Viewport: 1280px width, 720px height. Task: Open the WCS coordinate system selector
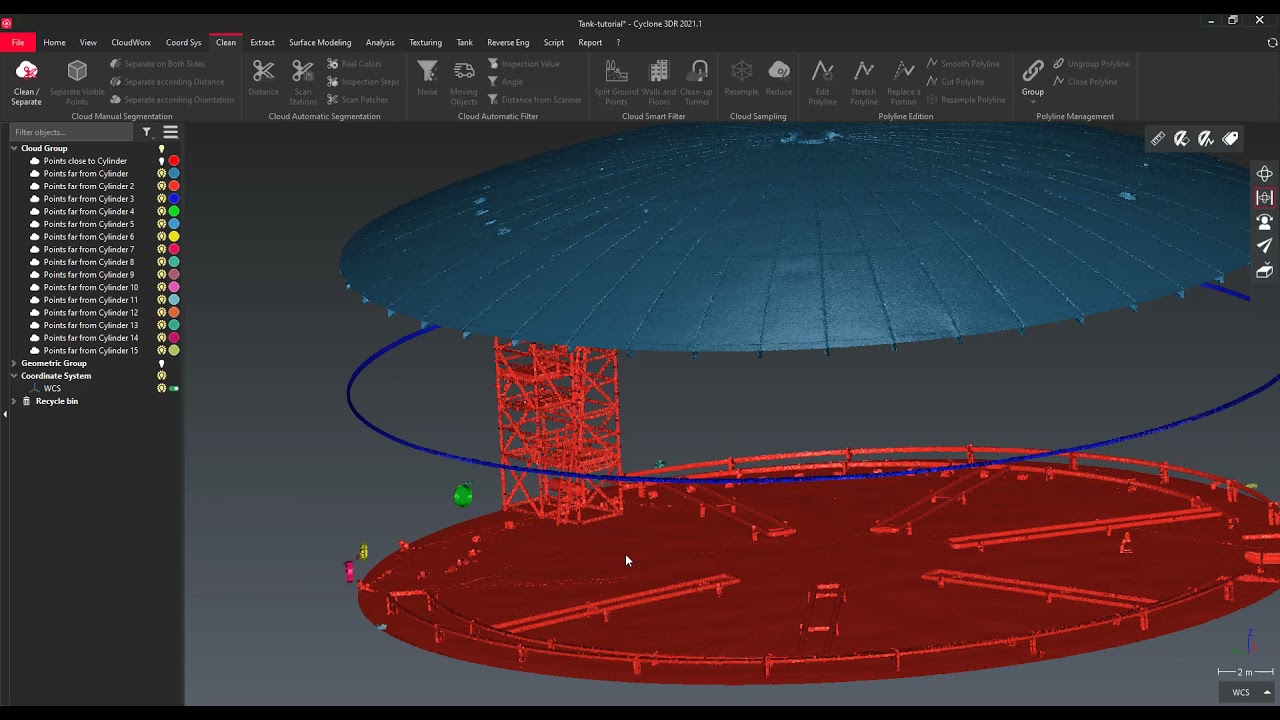[1245, 692]
